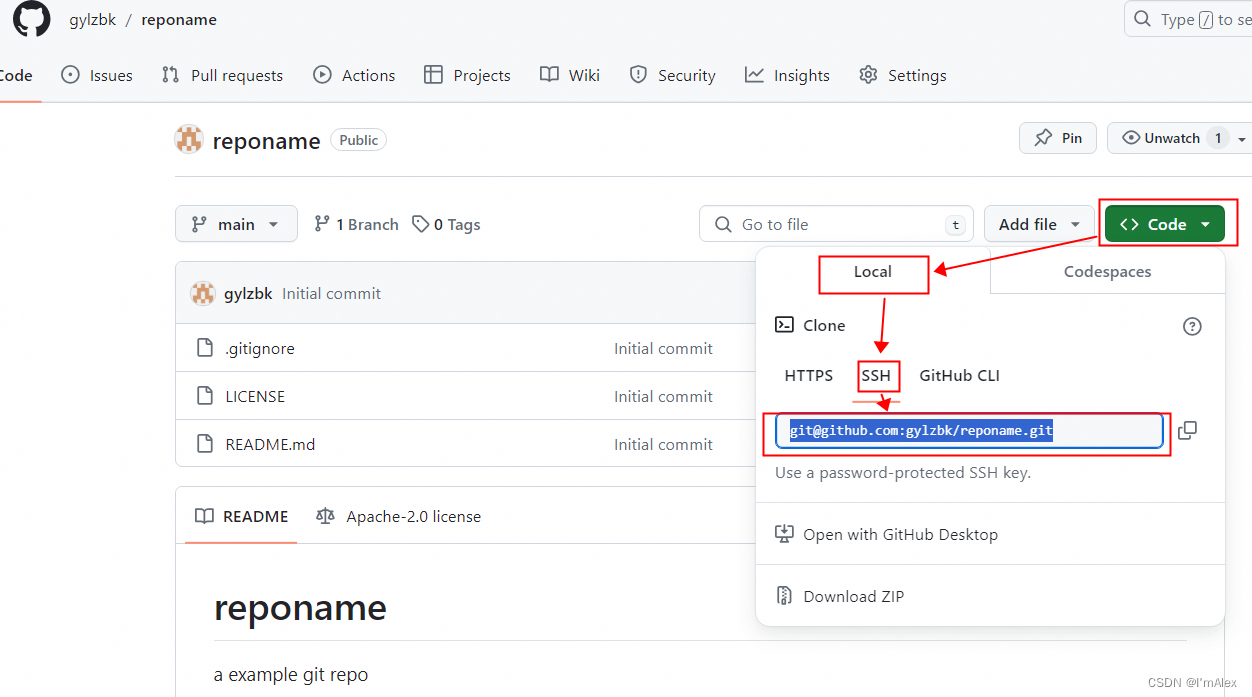This screenshot has width=1252, height=697.
Task: Click the ZIP archive icon
Action: [785, 596]
